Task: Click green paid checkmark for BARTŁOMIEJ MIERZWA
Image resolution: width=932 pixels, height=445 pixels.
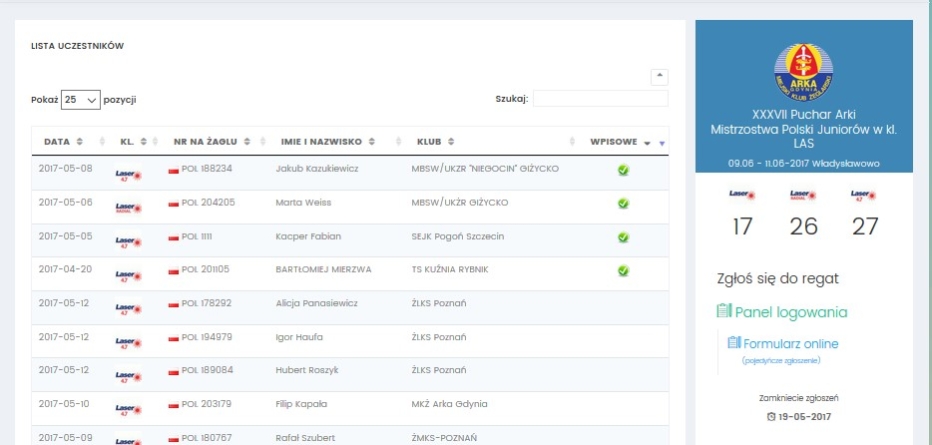Action: pyautogui.click(x=623, y=271)
